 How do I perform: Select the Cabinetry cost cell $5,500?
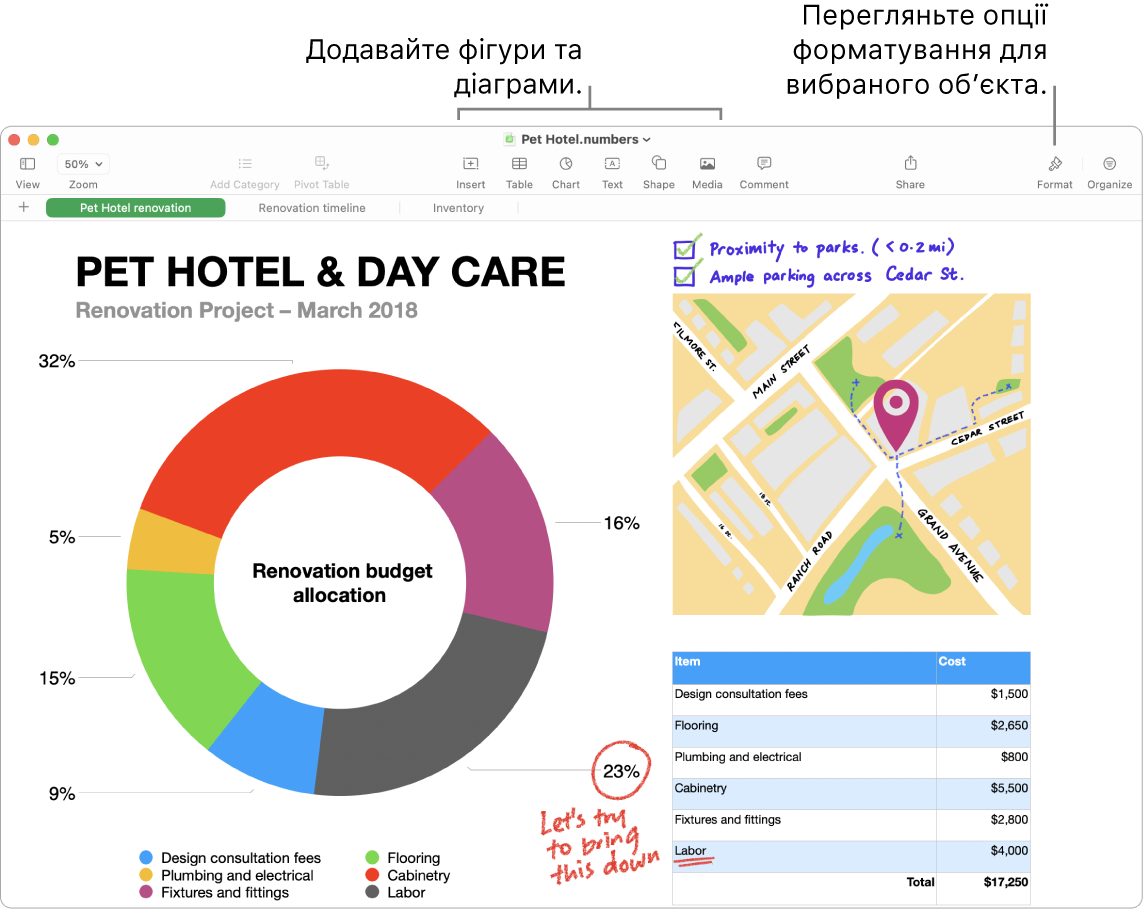[982, 788]
